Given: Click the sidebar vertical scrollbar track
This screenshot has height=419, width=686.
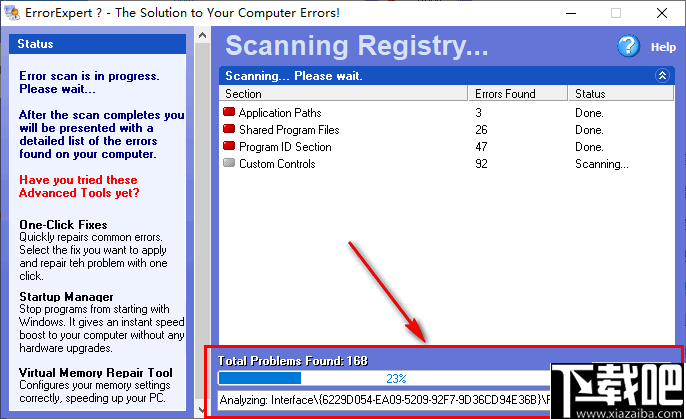Looking at the screenshot, I should (x=202, y=222).
